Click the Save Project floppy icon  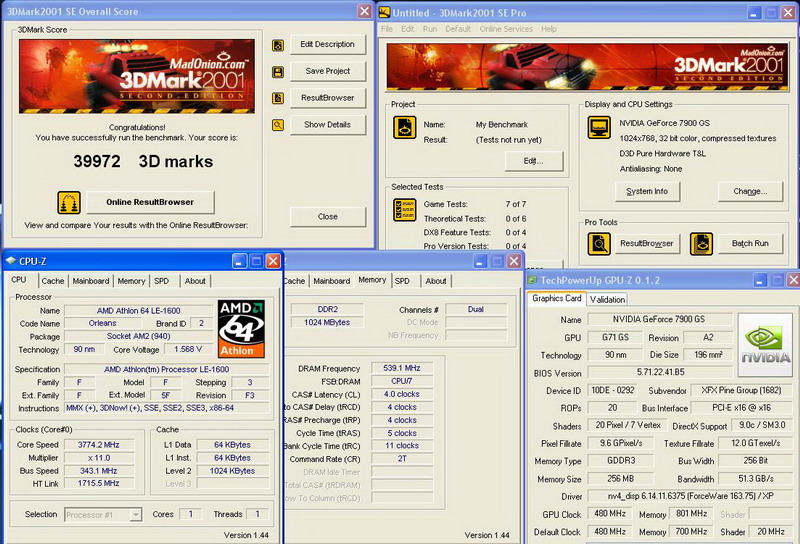278,72
